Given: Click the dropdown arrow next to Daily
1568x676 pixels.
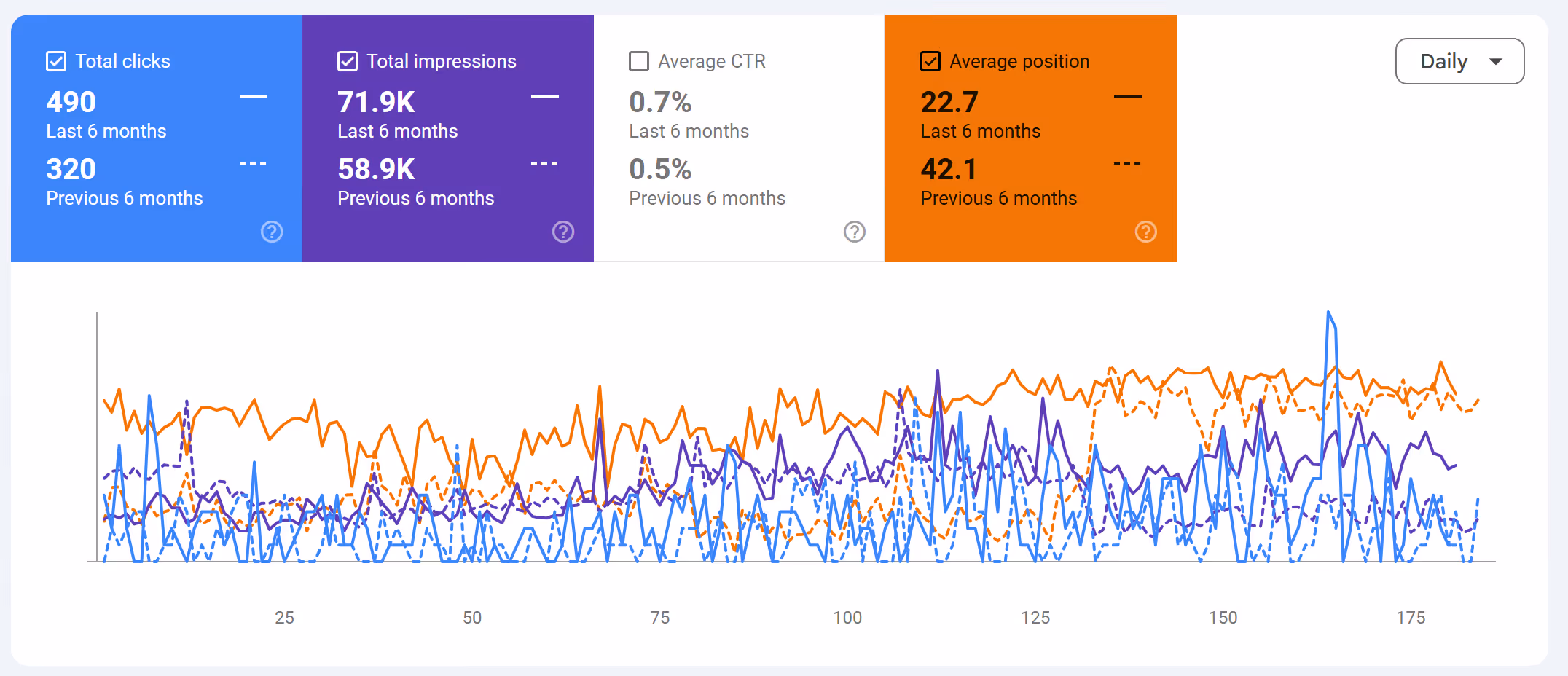Looking at the screenshot, I should point(1496,62).
